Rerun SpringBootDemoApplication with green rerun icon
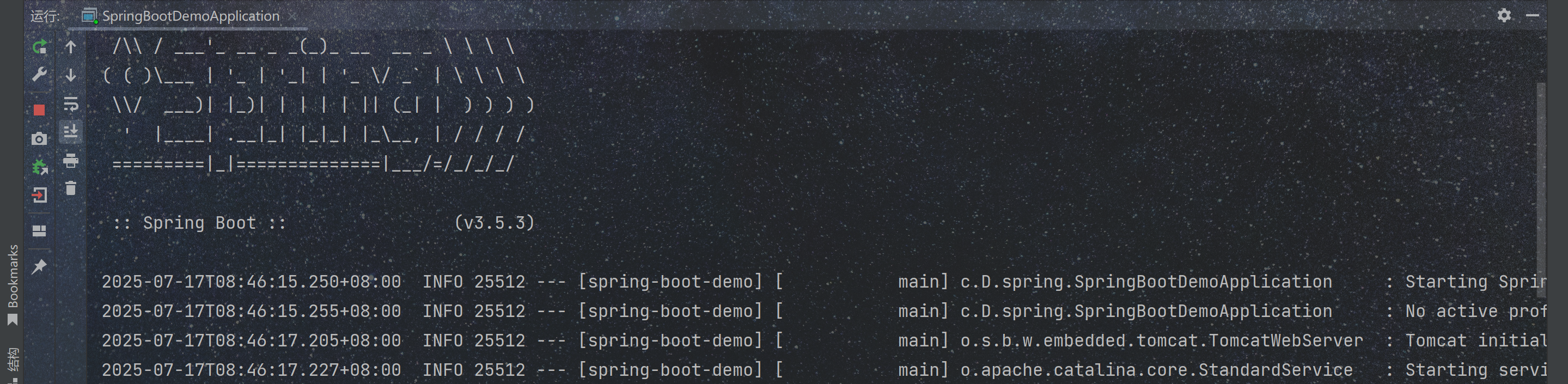Screen dimensions: 1568x384 click(x=40, y=46)
